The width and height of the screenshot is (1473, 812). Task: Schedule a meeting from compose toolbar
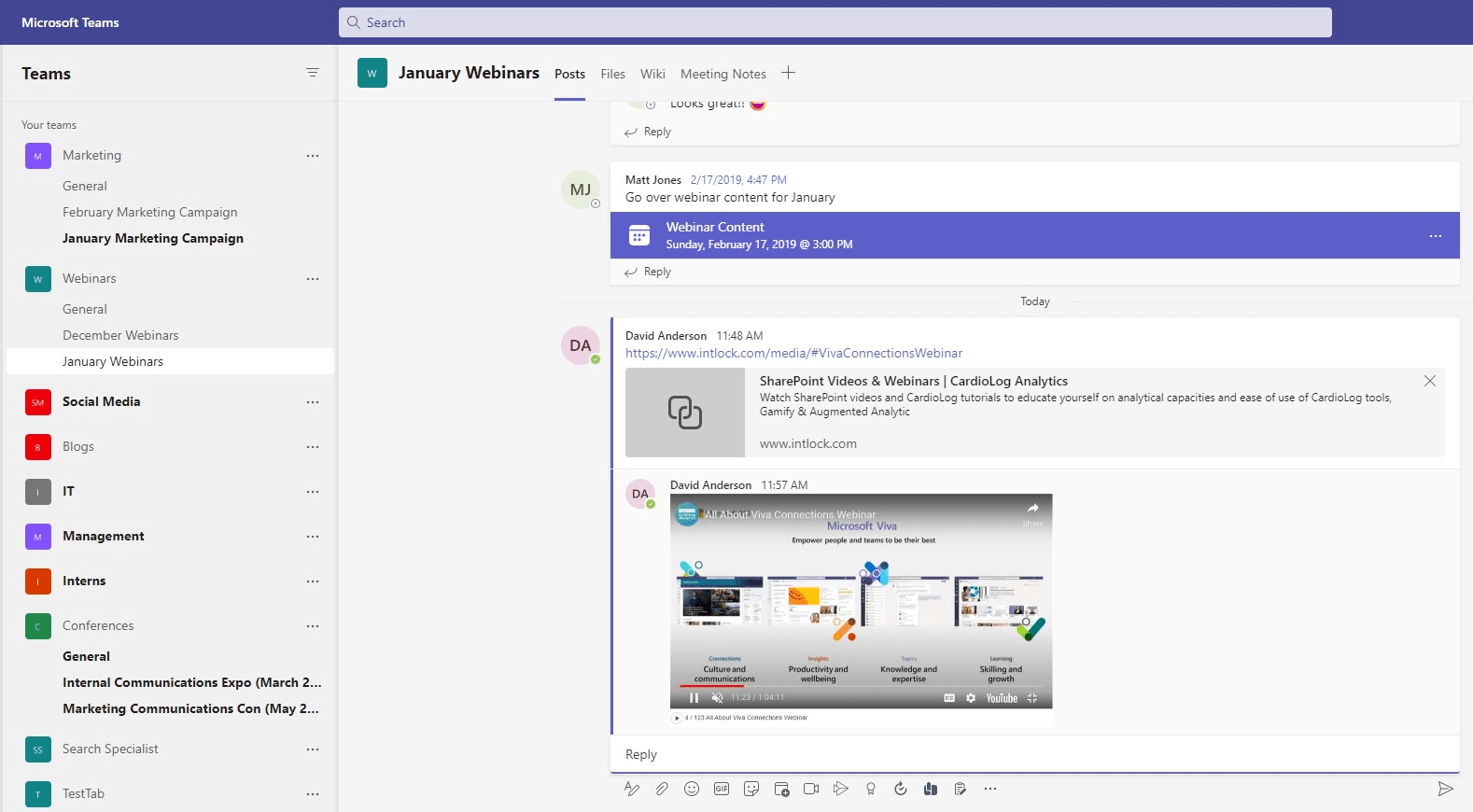click(x=781, y=789)
